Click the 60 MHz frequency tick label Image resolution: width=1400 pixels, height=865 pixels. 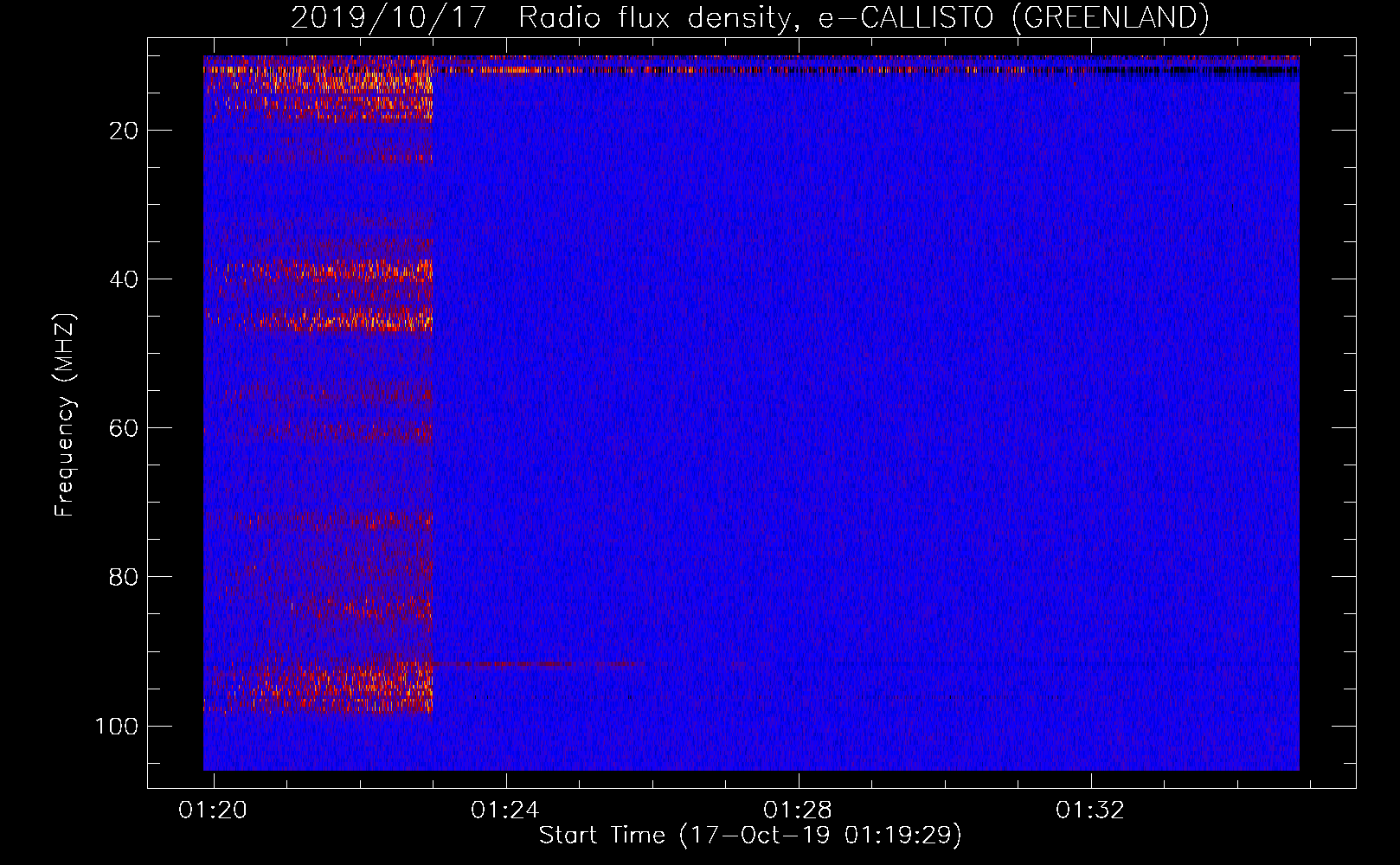click(124, 428)
